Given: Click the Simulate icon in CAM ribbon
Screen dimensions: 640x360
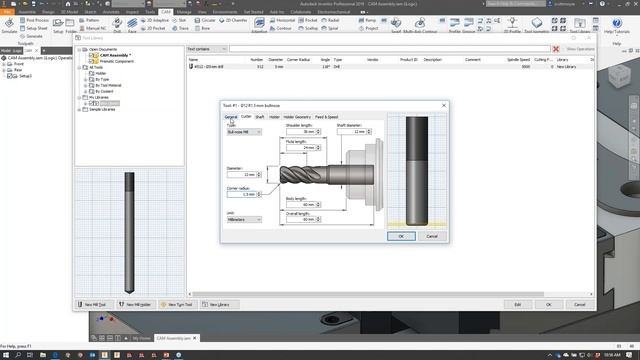Looking at the screenshot, I should (9, 25).
